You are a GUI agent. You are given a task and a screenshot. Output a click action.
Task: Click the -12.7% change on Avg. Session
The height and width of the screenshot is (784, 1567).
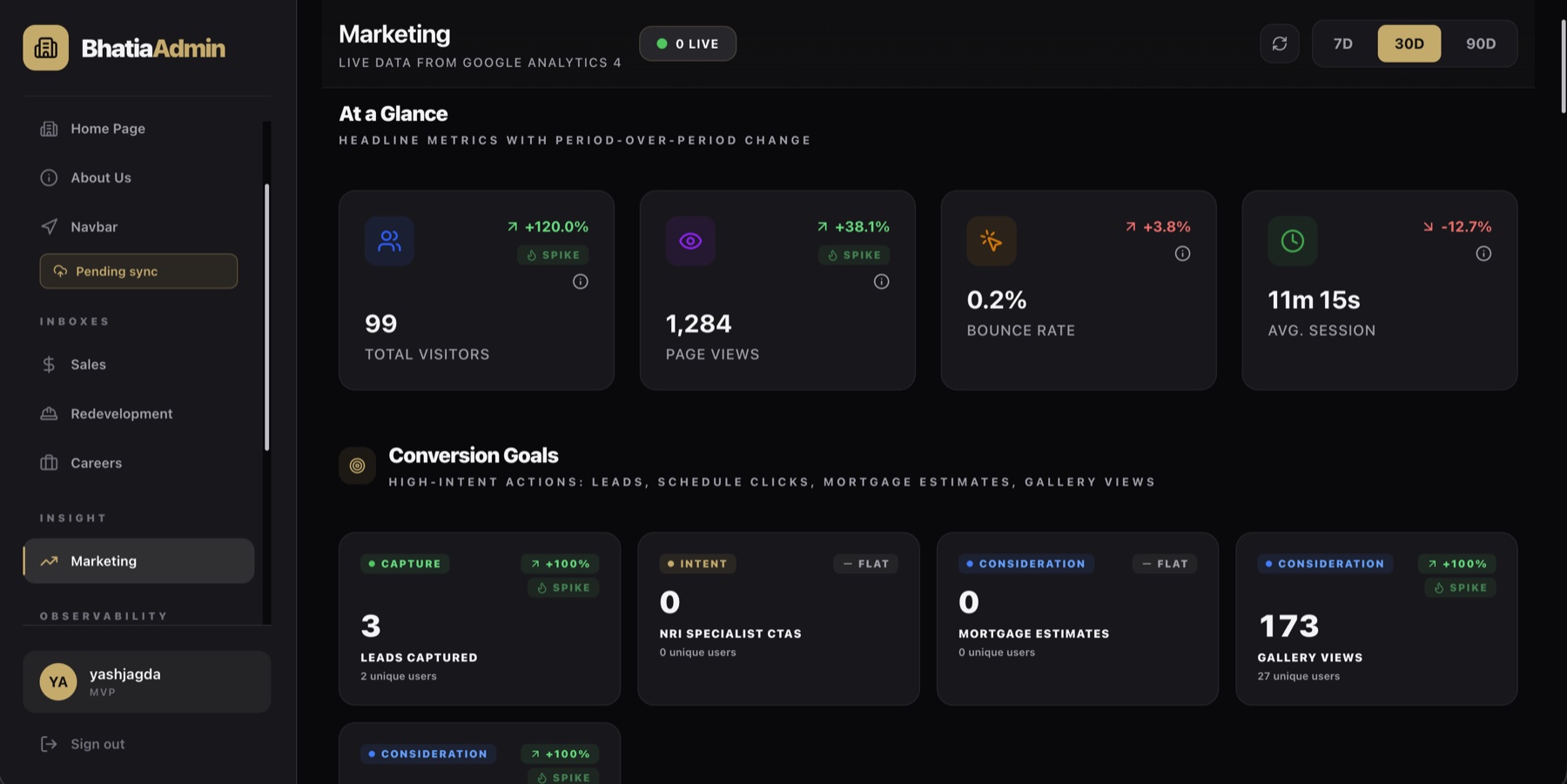[x=1457, y=227]
